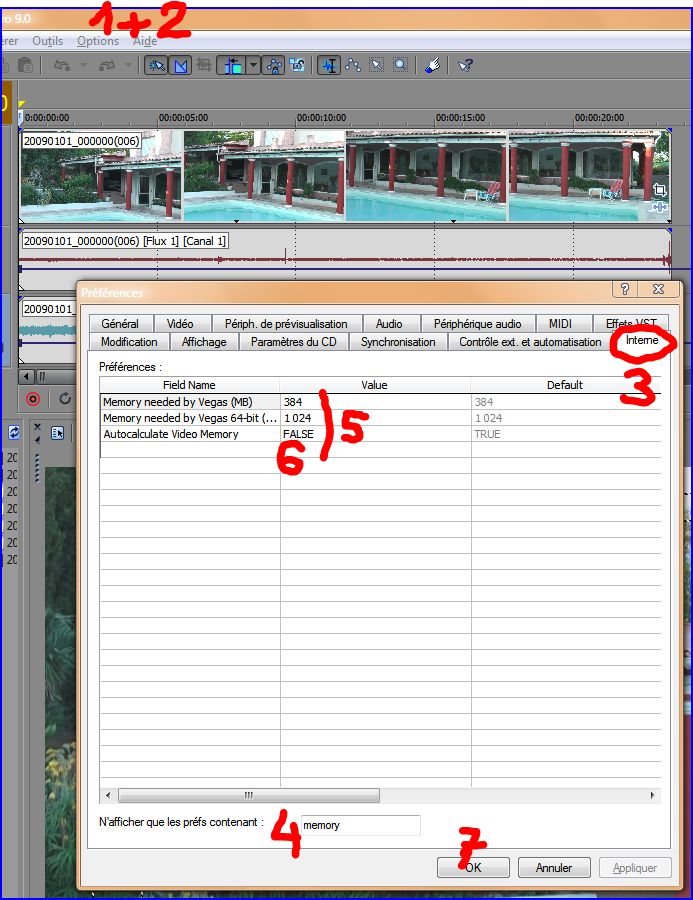Switch to the Général tab
Image resolution: width=693 pixels, height=900 pixels.
[x=120, y=324]
